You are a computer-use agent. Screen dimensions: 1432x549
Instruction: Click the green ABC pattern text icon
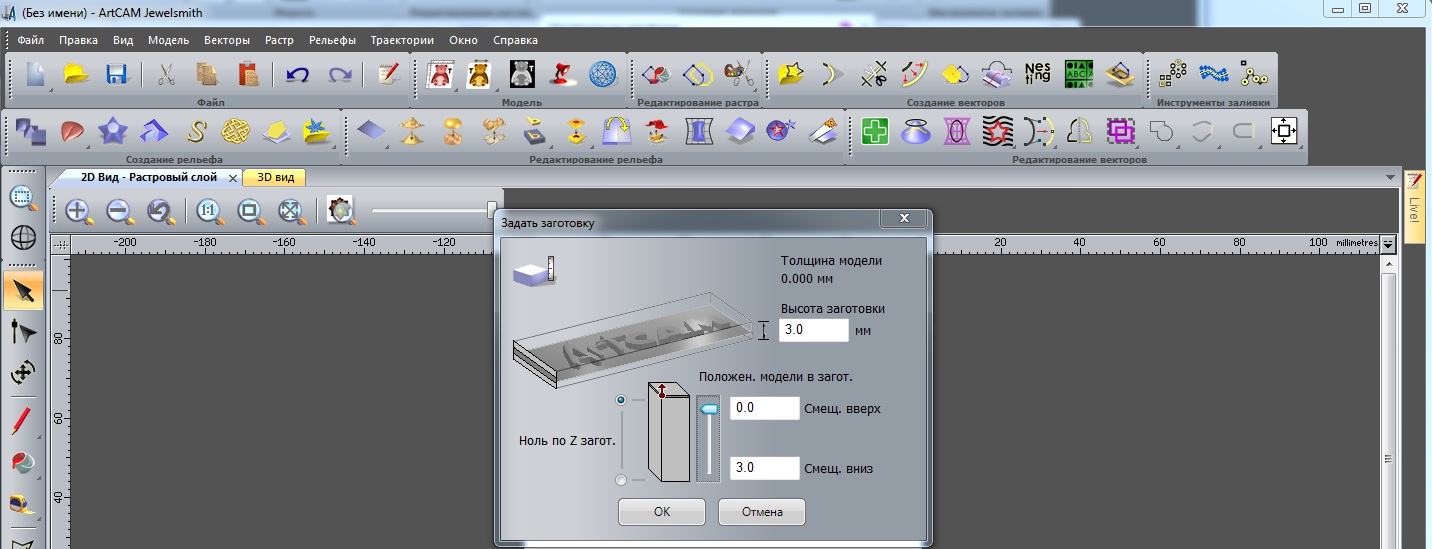(x=1078, y=74)
